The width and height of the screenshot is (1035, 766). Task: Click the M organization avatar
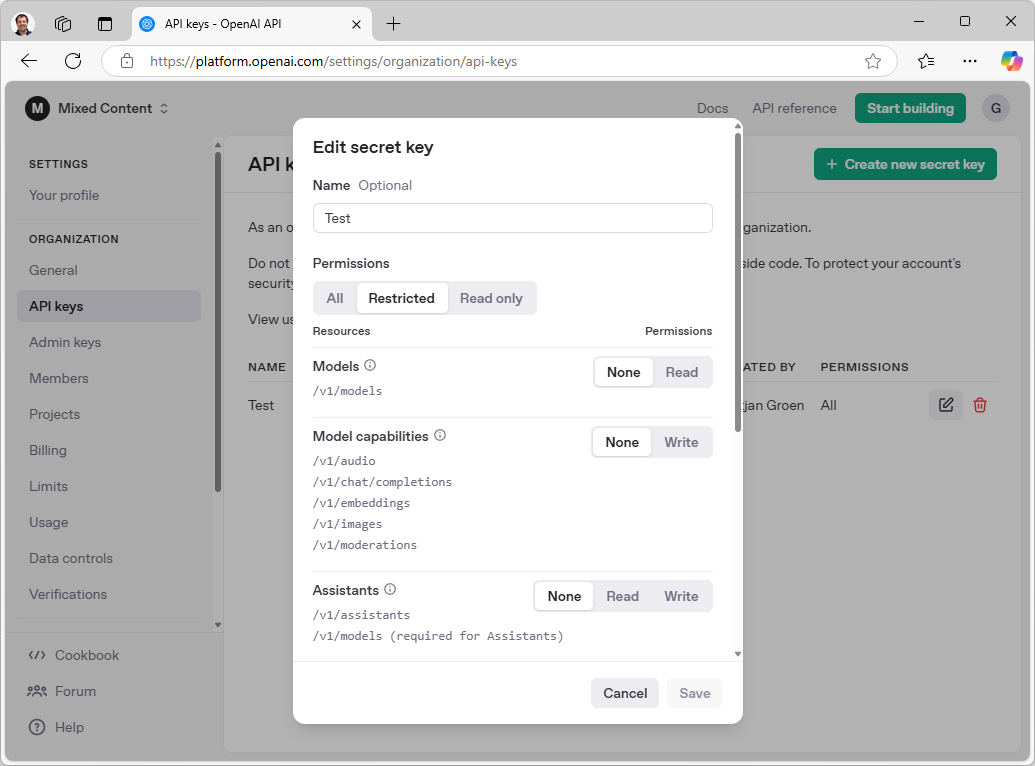tap(38, 108)
